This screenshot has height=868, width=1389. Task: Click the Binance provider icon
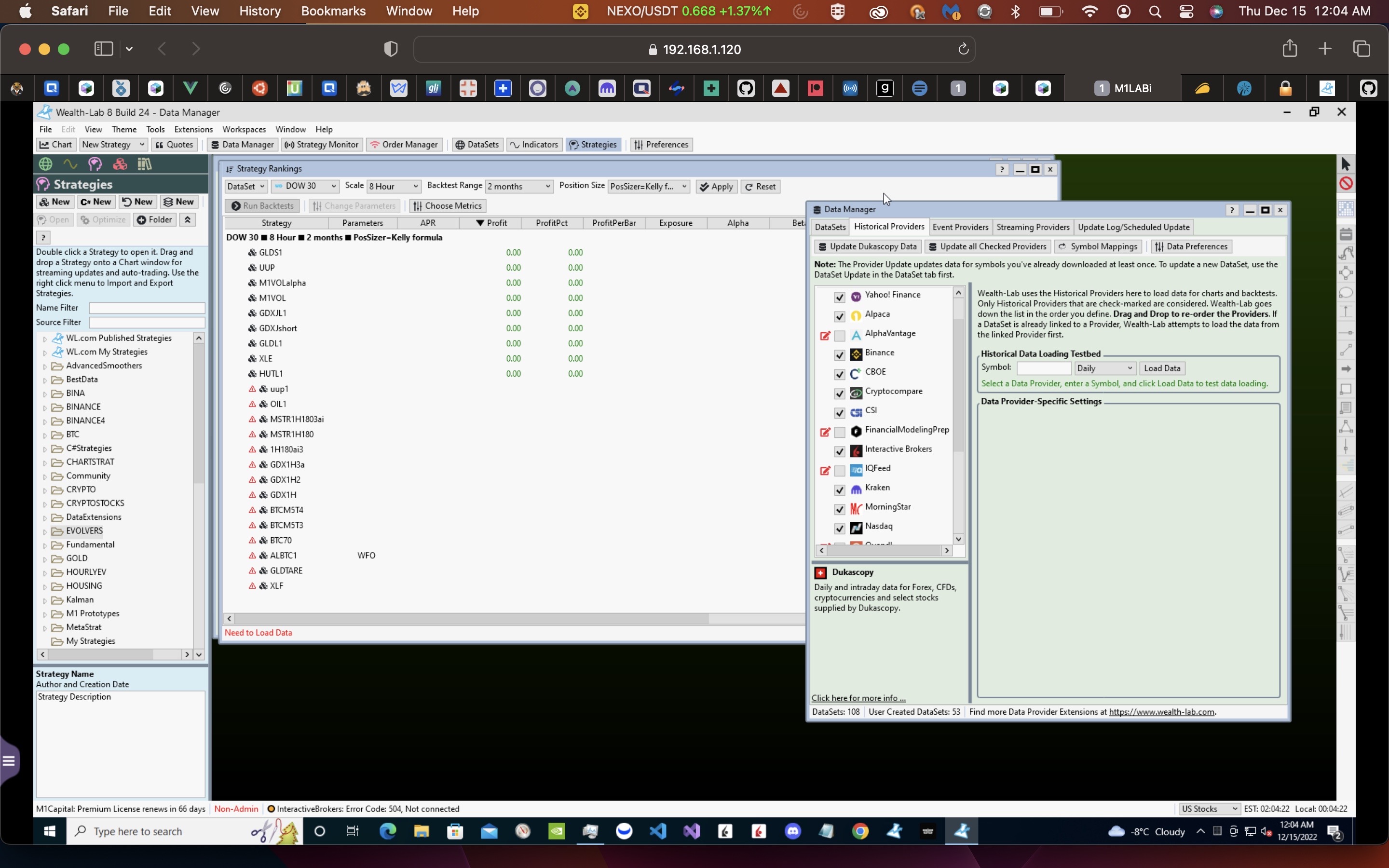[x=856, y=354]
